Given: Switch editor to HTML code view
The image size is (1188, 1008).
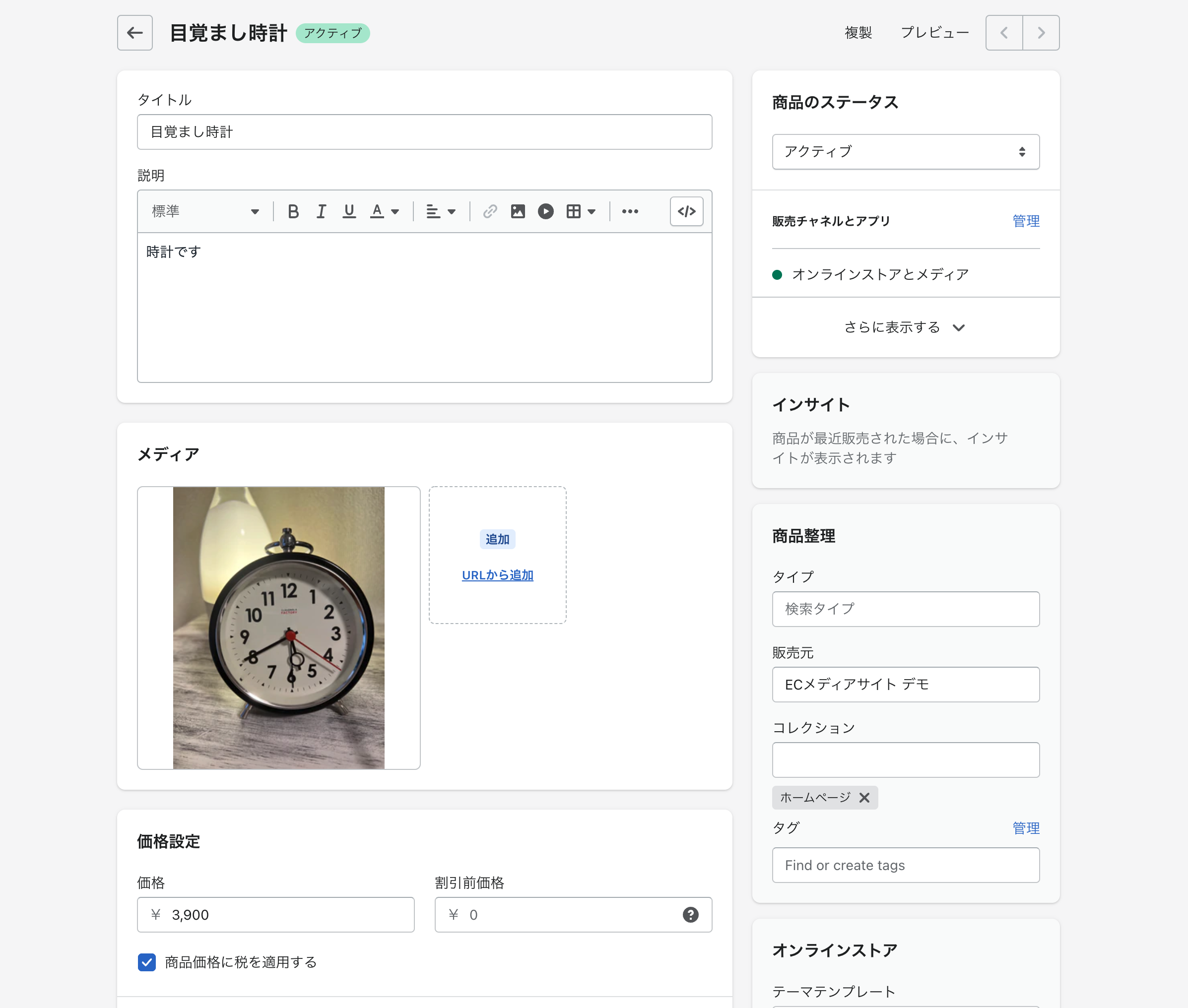Looking at the screenshot, I should [686, 211].
